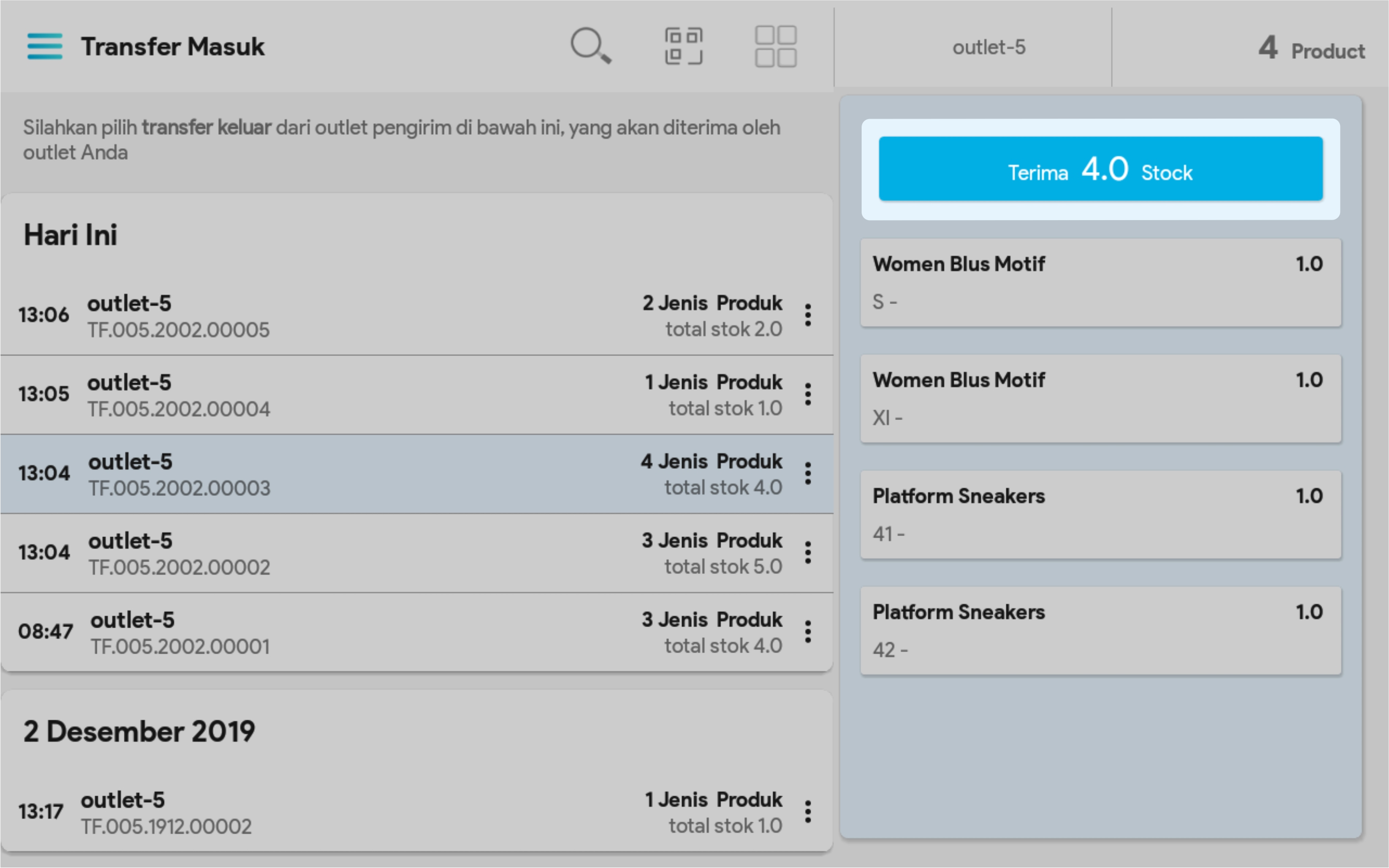The height and width of the screenshot is (868, 1389).
Task: Open Platform Sneakers size 42 item
Action: click(1100, 630)
